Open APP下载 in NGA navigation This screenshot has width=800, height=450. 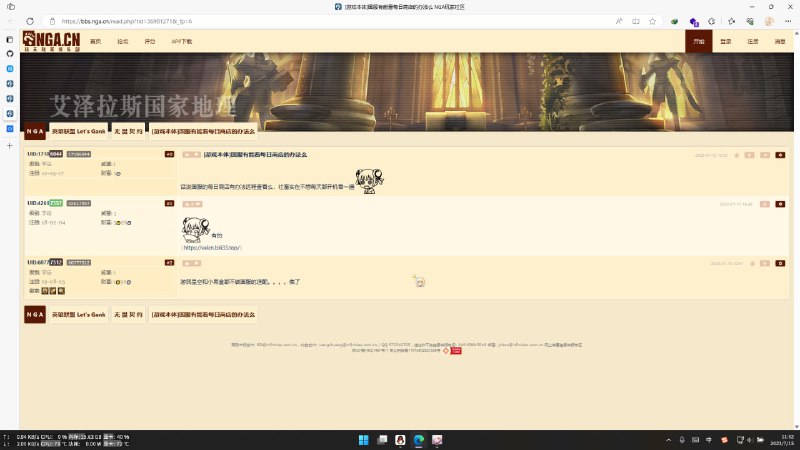182,41
